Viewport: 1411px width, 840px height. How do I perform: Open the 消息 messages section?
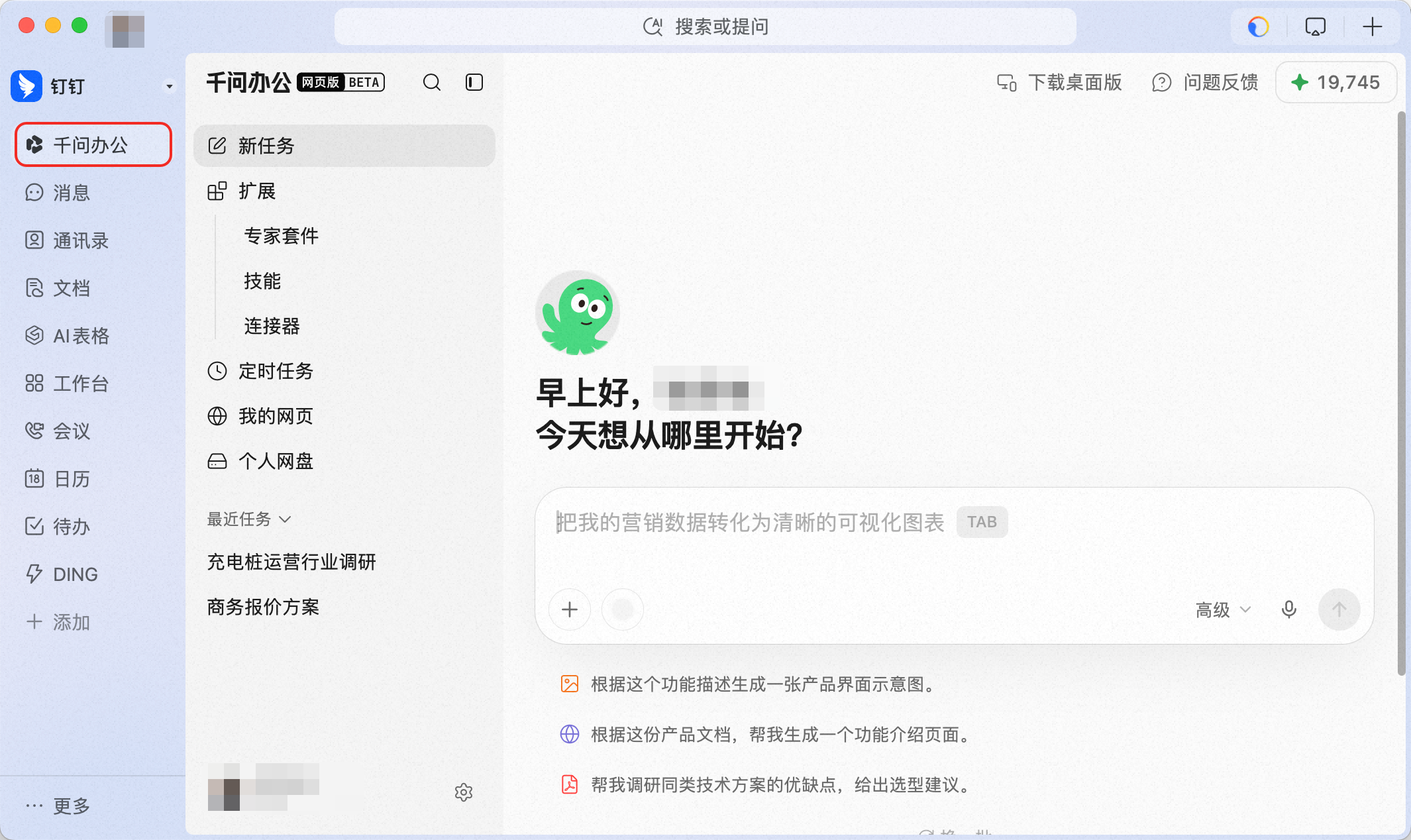(93, 193)
